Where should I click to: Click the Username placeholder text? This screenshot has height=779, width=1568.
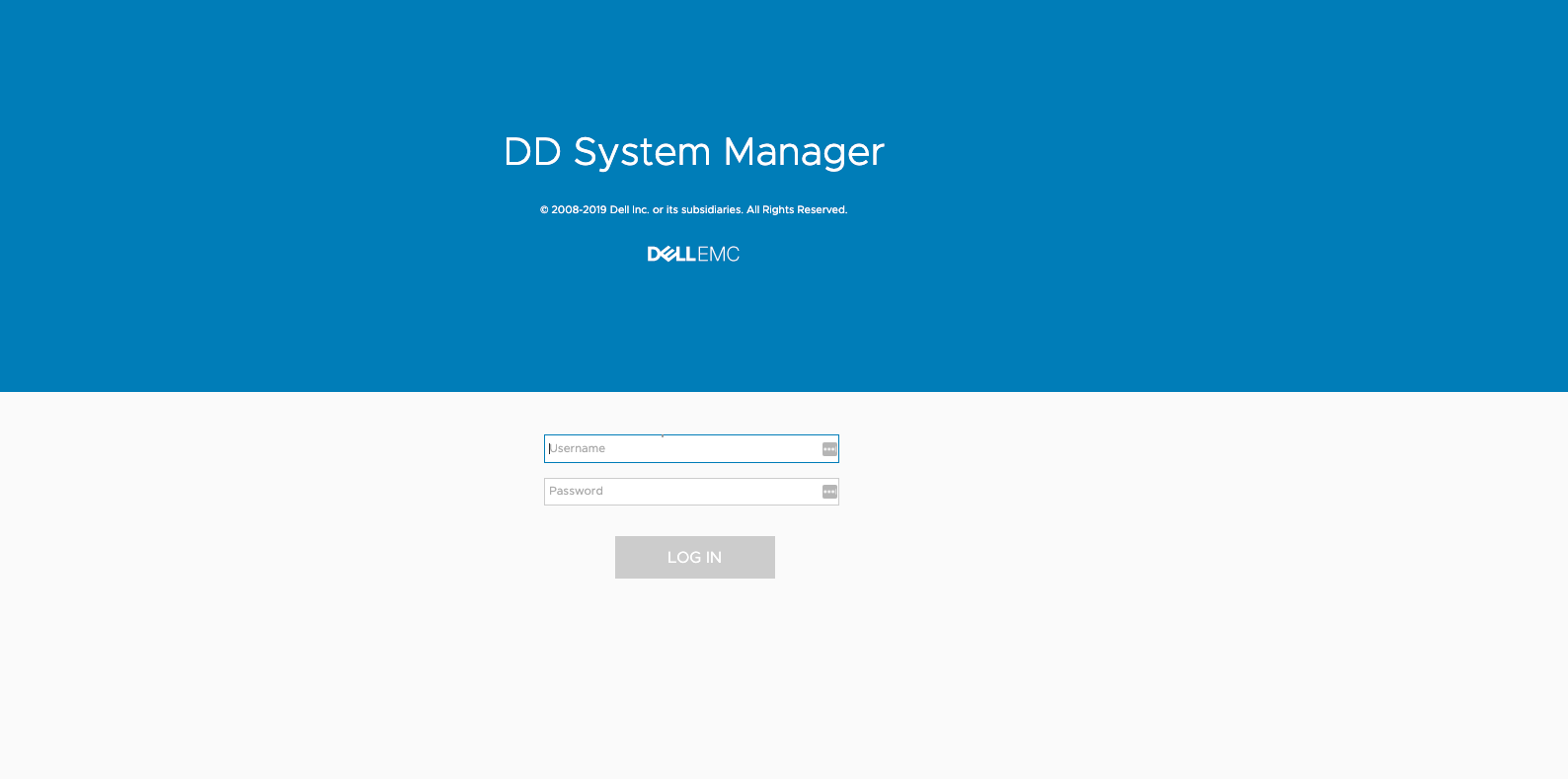coord(578,449)
